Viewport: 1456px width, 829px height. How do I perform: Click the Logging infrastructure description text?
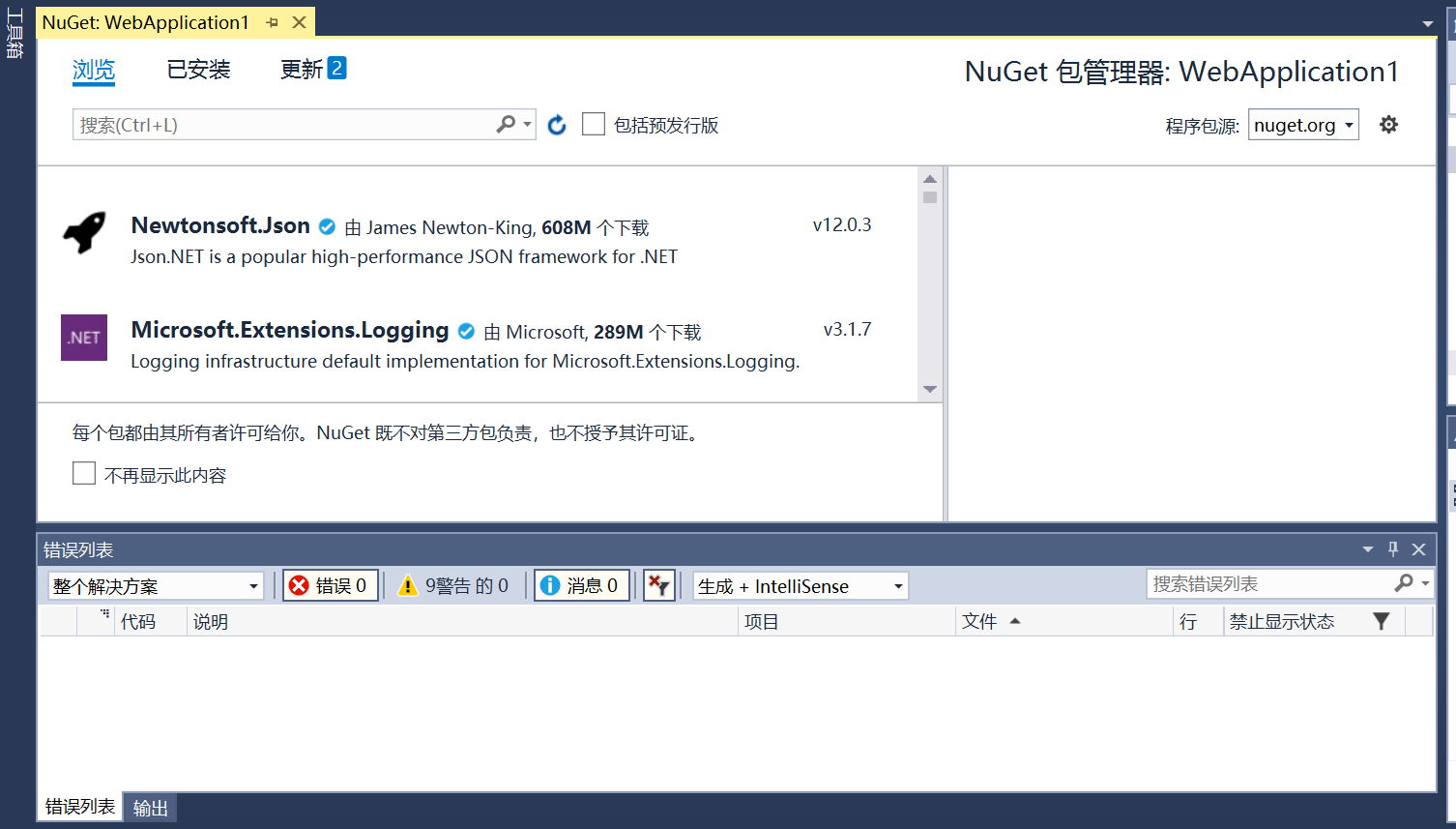pyautogui.click(x=465, y=361)
